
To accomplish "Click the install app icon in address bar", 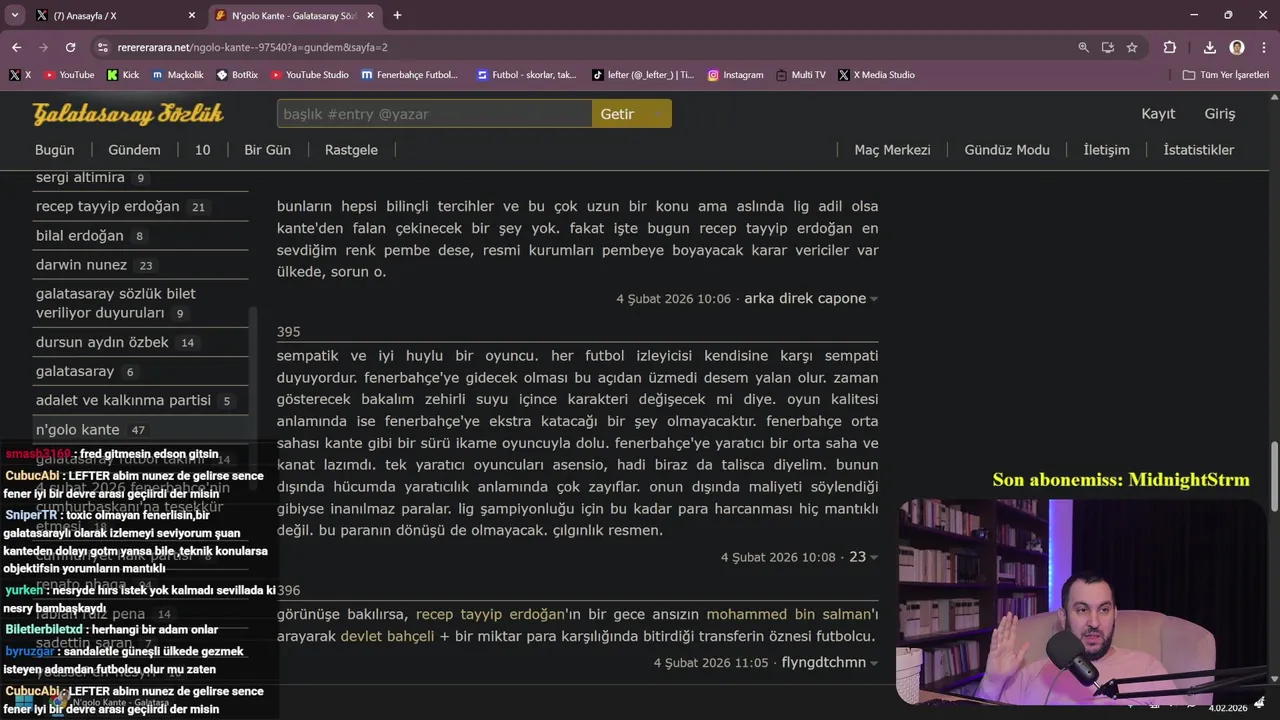I will pyautogui.click(x=1108, y=47).
